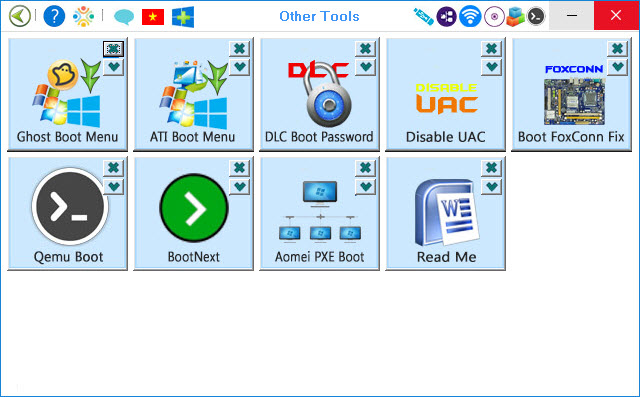Open the blue question mark help icon
The image size is (640, 397).
[54, 16]
